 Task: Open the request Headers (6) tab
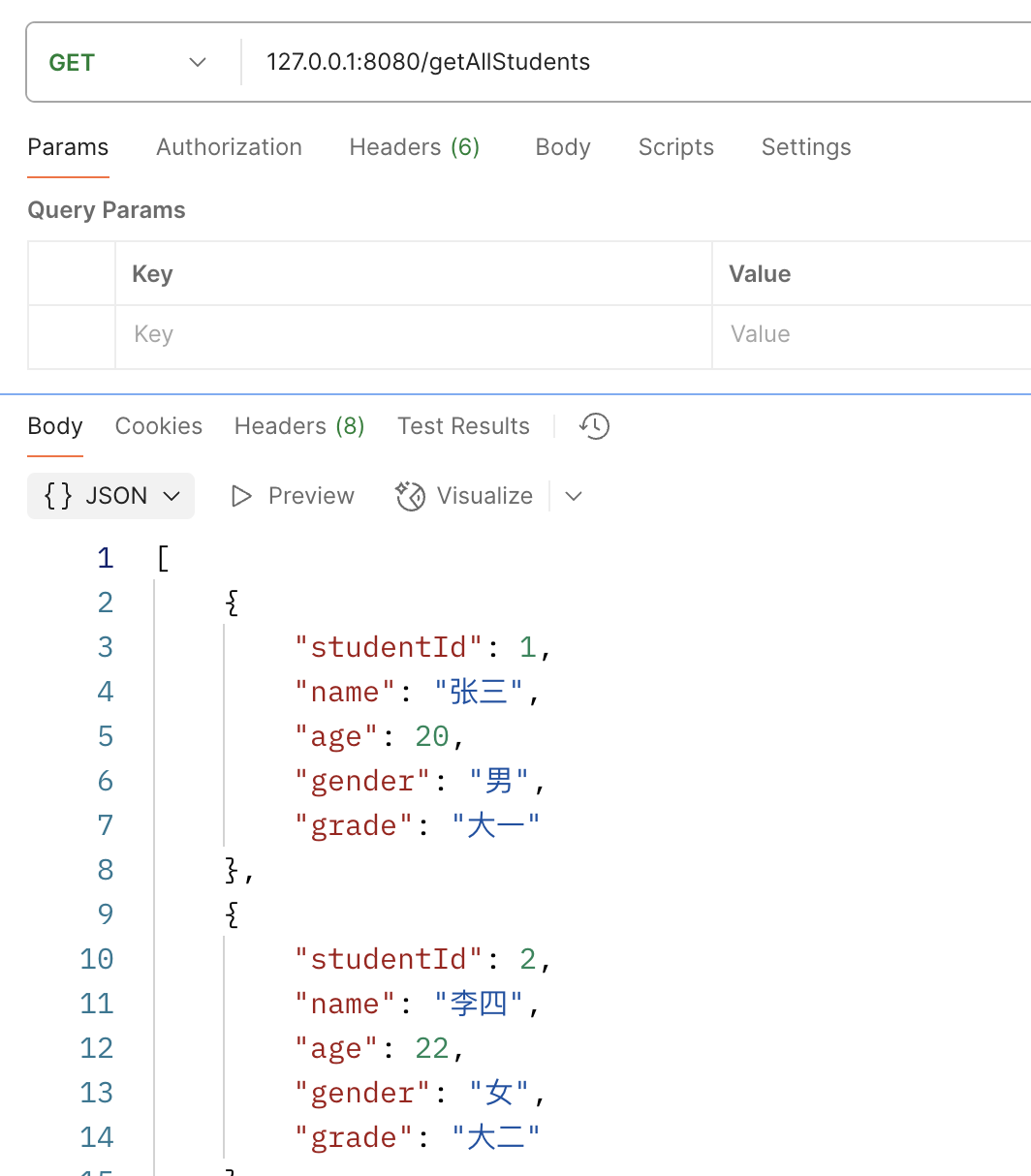pos(414,147)
